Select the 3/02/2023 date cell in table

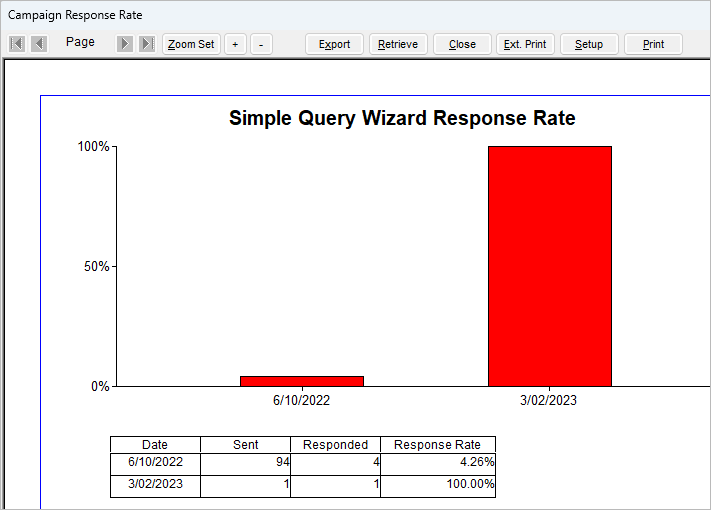[x=155, y=484]
